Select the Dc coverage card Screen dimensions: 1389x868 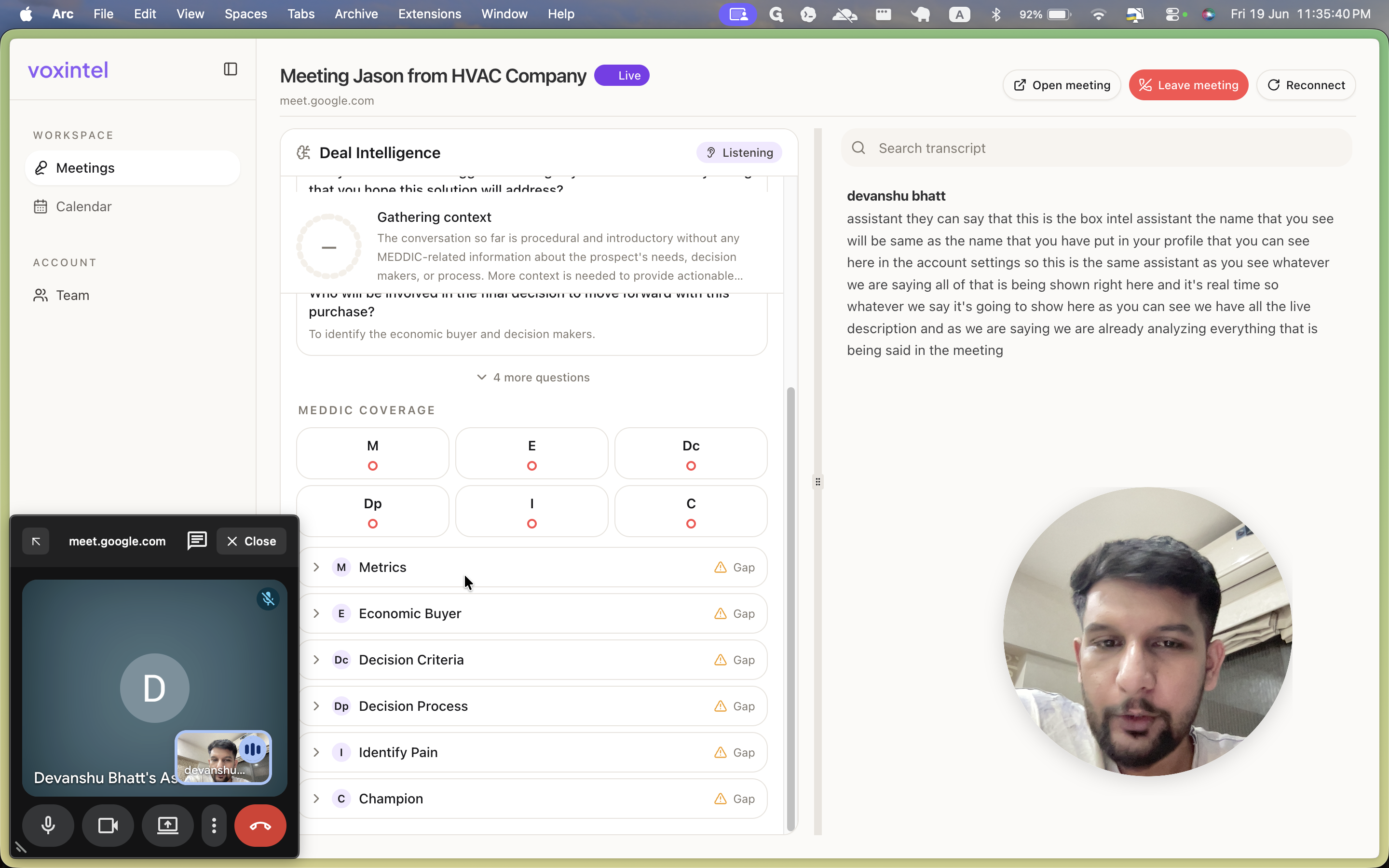click(691, 453)
